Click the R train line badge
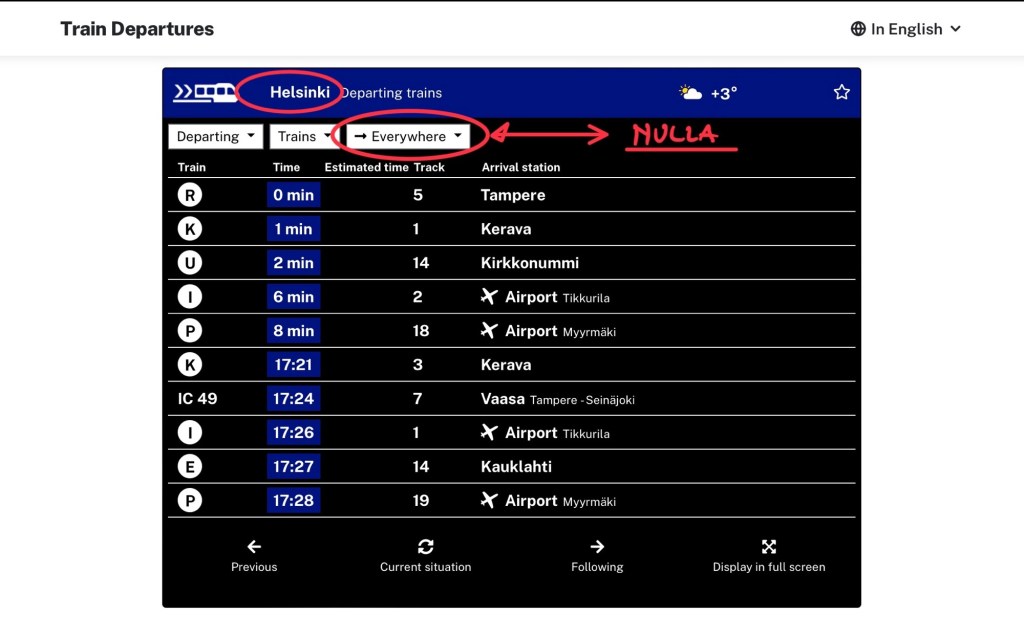This screenshot has width=1024, height=618. point(189,195)
